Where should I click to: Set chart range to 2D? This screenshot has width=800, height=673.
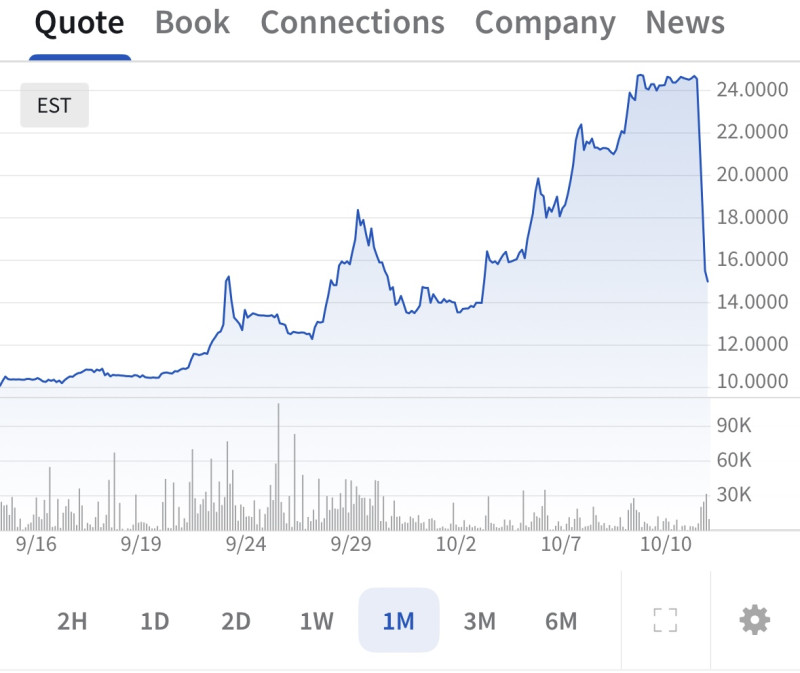pyautogui.click(x=235, y=621)
